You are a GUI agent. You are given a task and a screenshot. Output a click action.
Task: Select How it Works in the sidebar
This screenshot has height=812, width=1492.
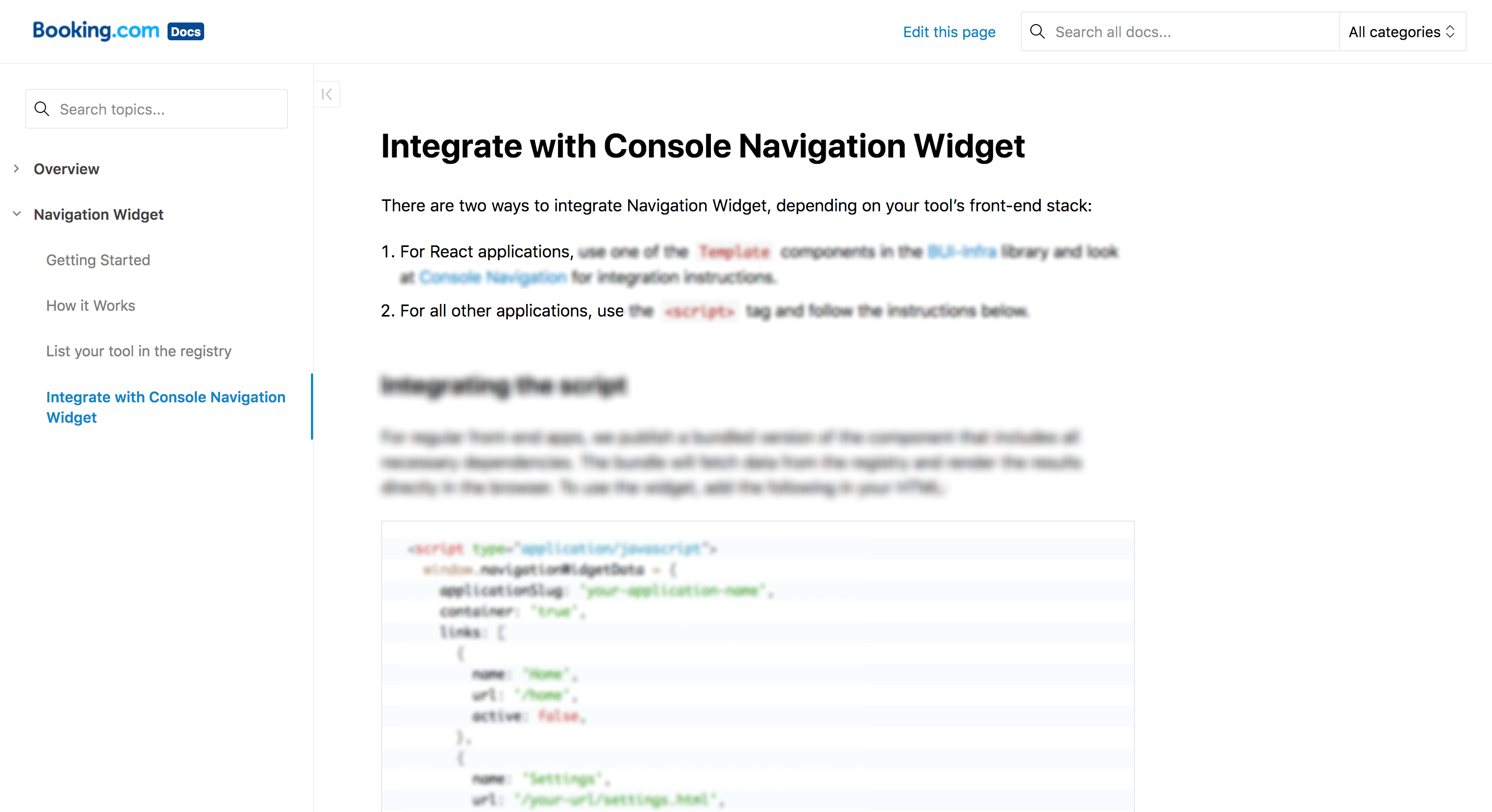coord(91,305)
